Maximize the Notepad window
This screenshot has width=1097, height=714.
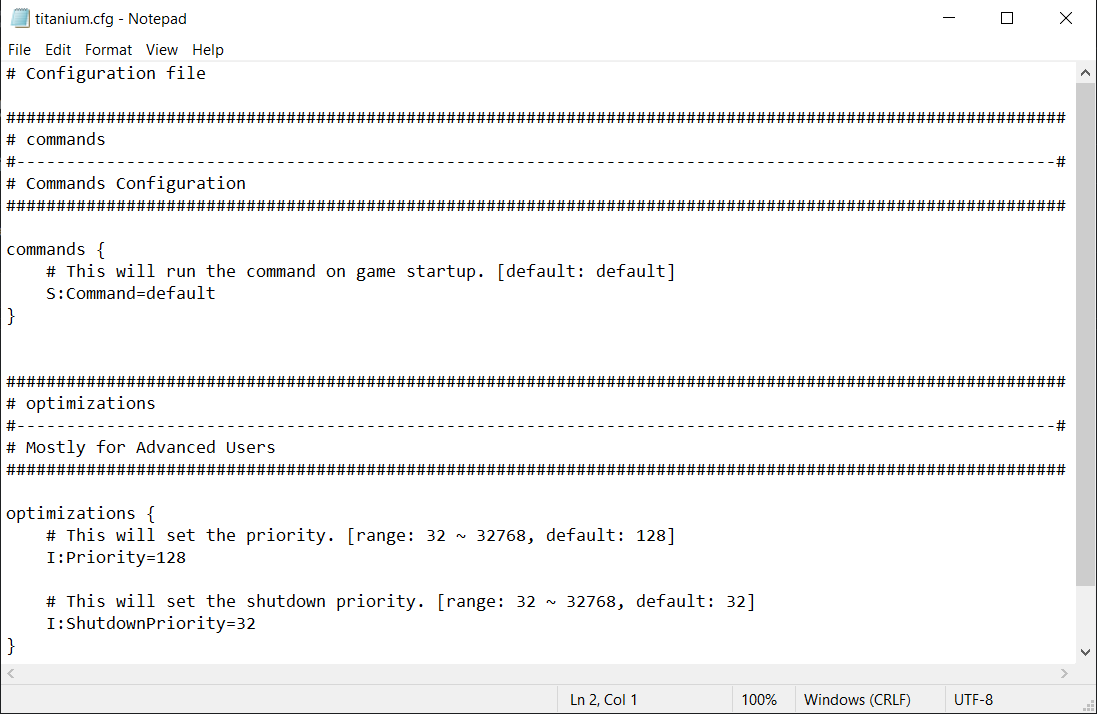pyautogui.click(x=1007, y=18)
